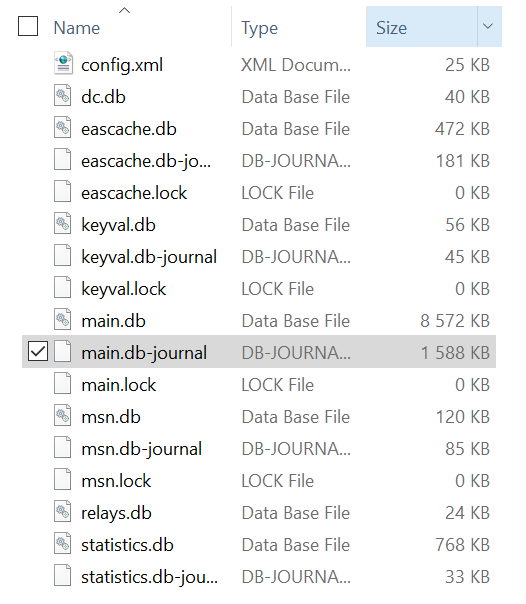The image size is (526, 604).
Task: Select the msn.db-journal file name
Action: click(x=141, y=449)
